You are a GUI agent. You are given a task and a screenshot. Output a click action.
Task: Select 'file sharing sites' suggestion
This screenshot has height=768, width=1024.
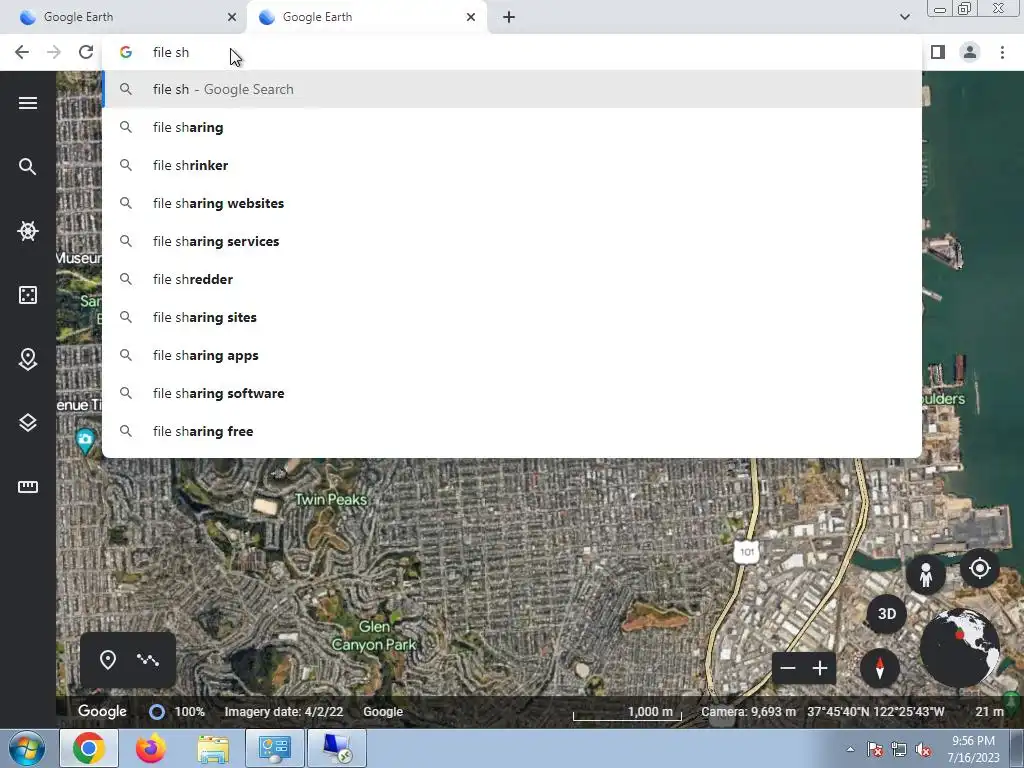pos(512,317)
